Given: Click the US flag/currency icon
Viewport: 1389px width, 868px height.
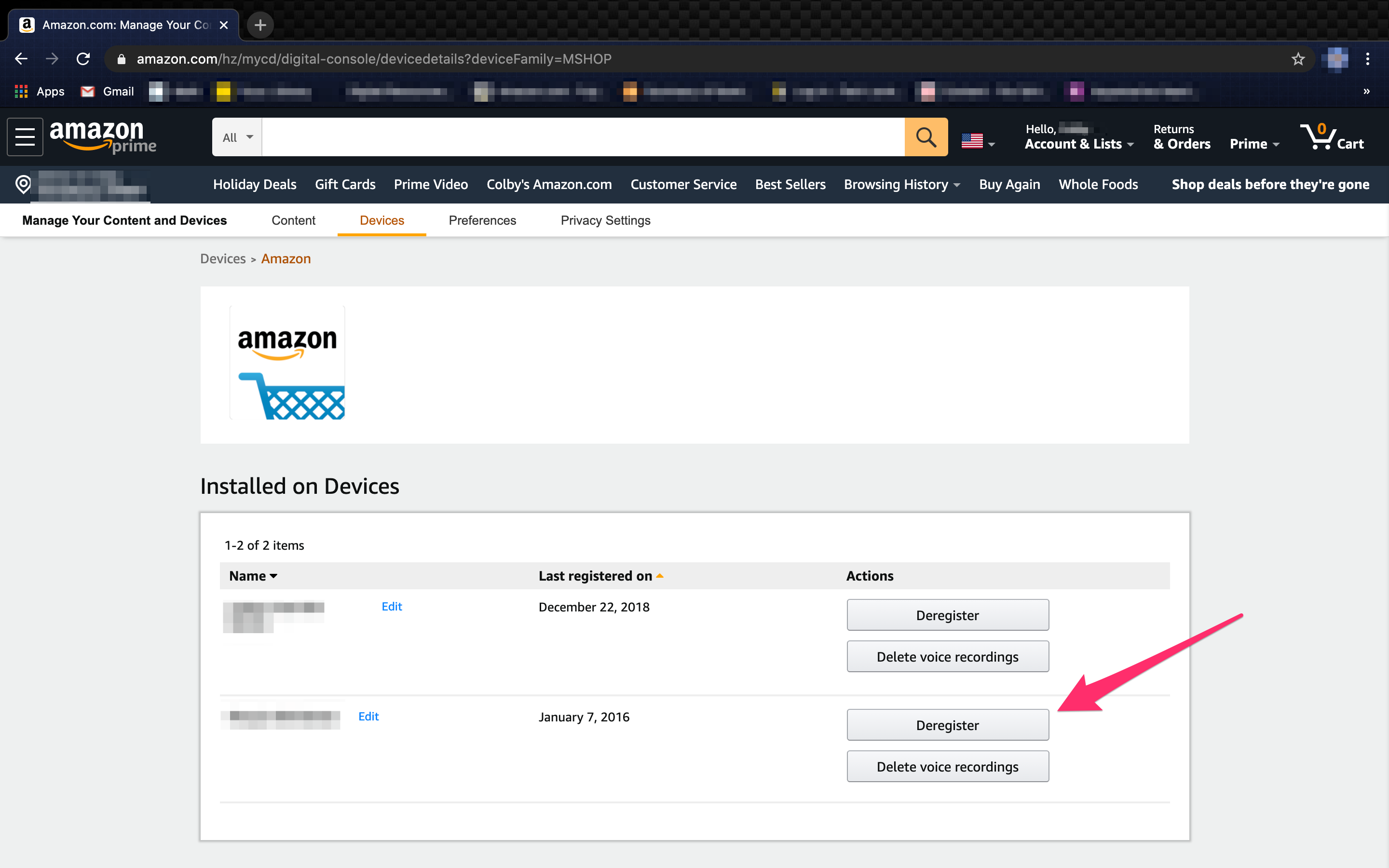Looking at the screenshot, I should pos(975,140).
